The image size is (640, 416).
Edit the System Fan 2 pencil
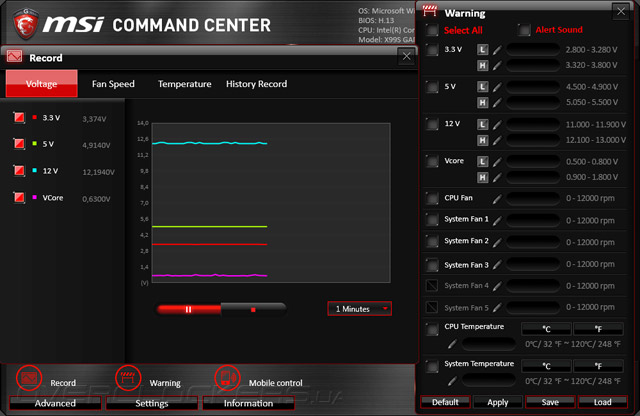[x=497, y=242]
